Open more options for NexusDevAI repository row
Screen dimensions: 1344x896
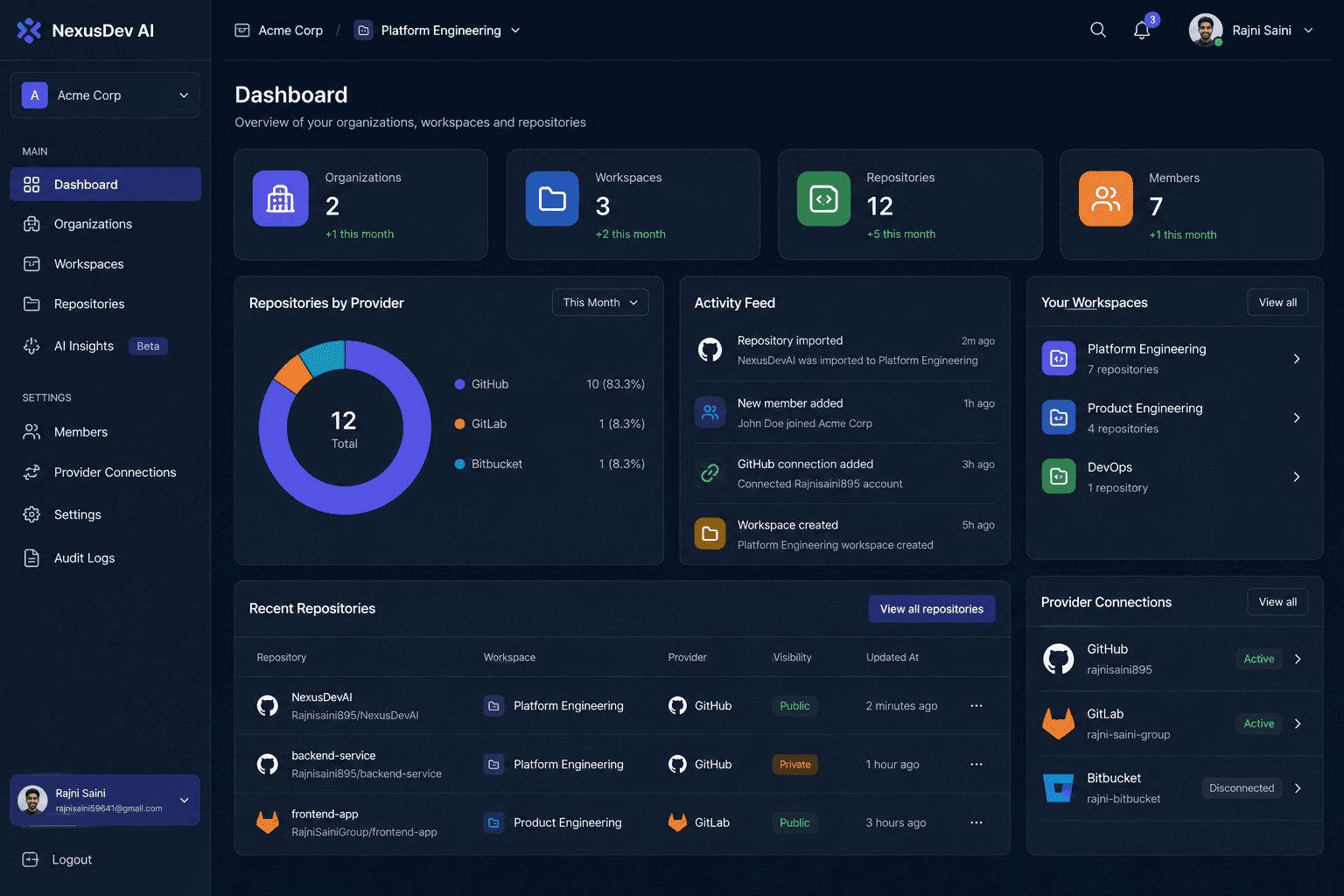(976, 705)
